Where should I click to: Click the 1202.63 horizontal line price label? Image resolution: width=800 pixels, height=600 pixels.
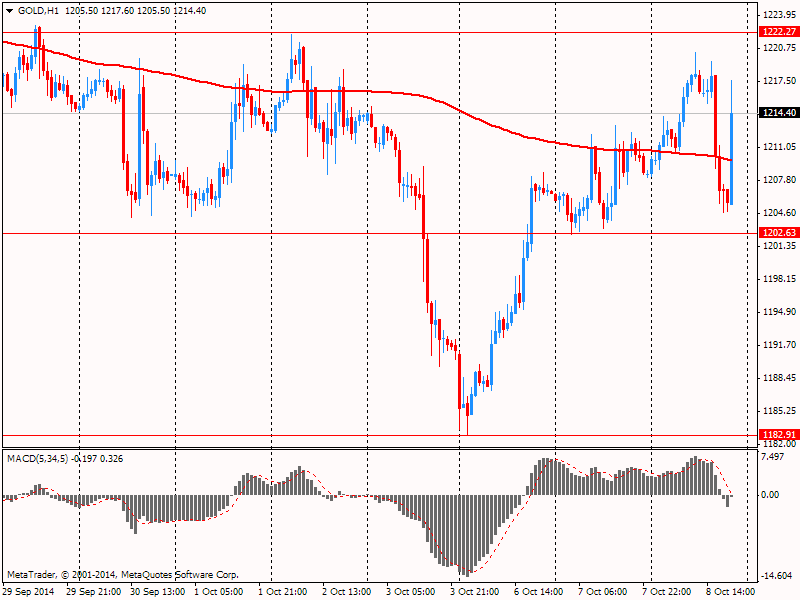tap(779, 233)
